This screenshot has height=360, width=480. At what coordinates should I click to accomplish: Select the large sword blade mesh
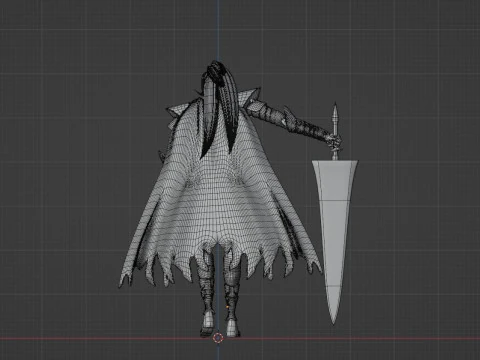334,240
